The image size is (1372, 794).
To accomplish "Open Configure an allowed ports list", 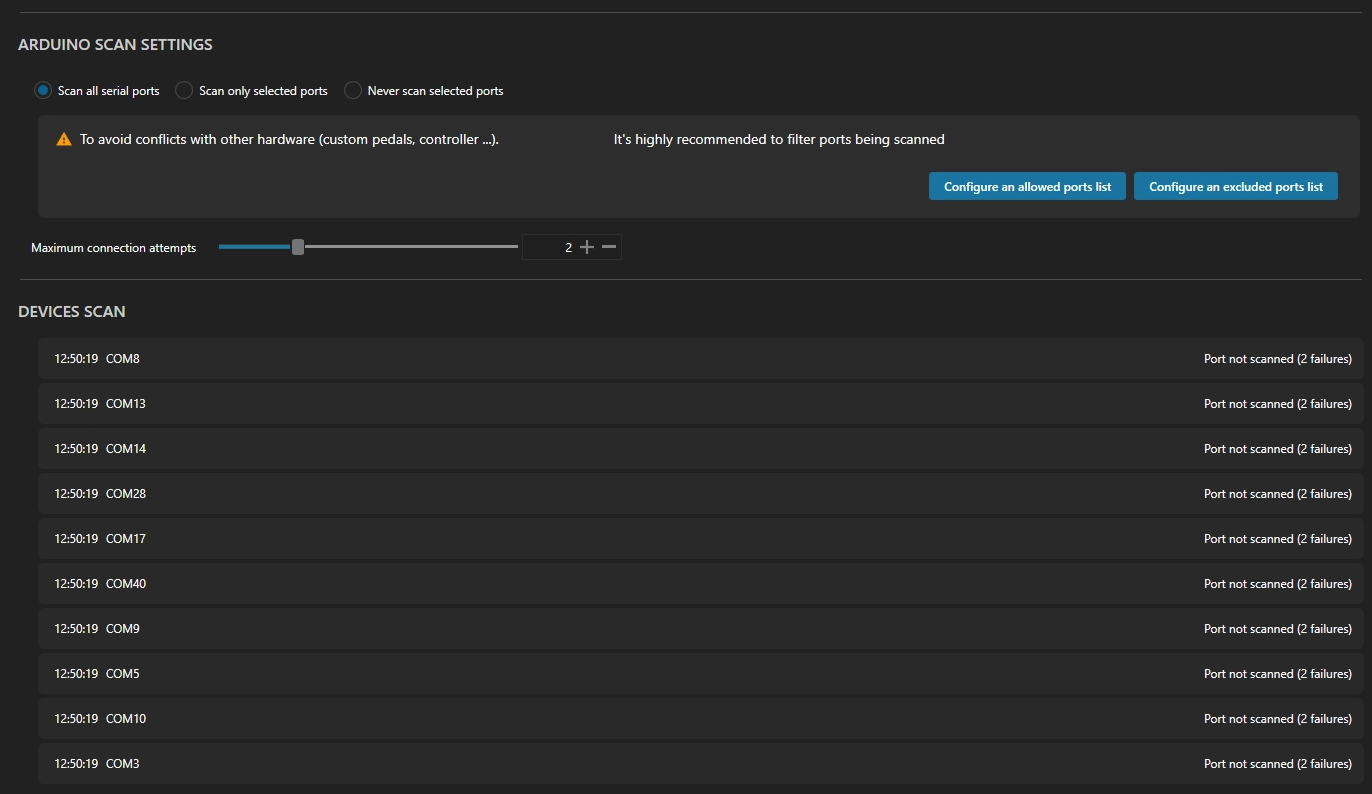I will click(1027, 187).
